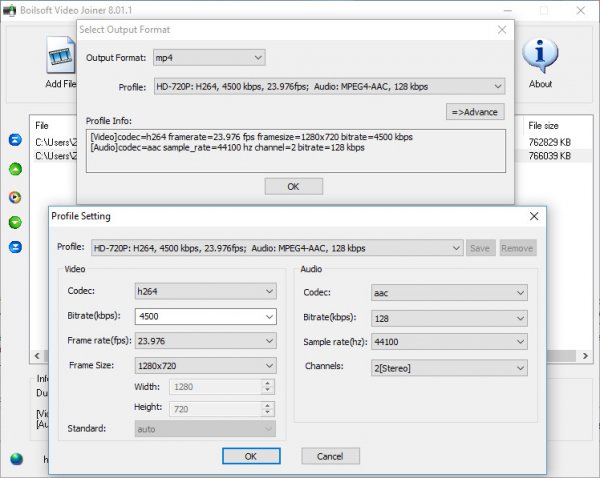Open the Frame Size 1280x720 dropdown

[x=205, y=366]
